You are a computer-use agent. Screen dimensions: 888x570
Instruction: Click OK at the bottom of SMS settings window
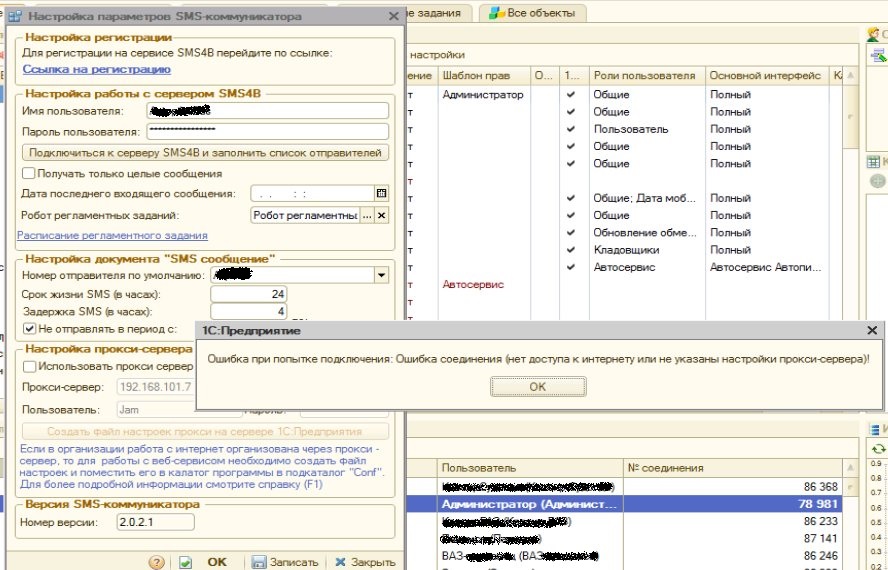(x=217, y=562)
